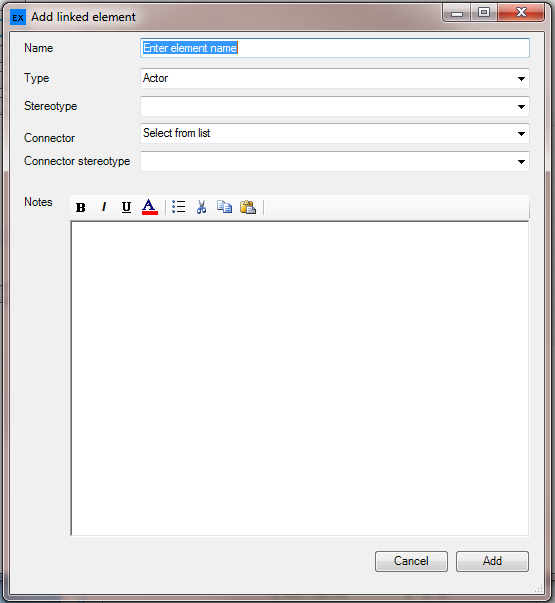Apply italic formatting in Notes
Viewport: 555px width, 603px height.
103,207
